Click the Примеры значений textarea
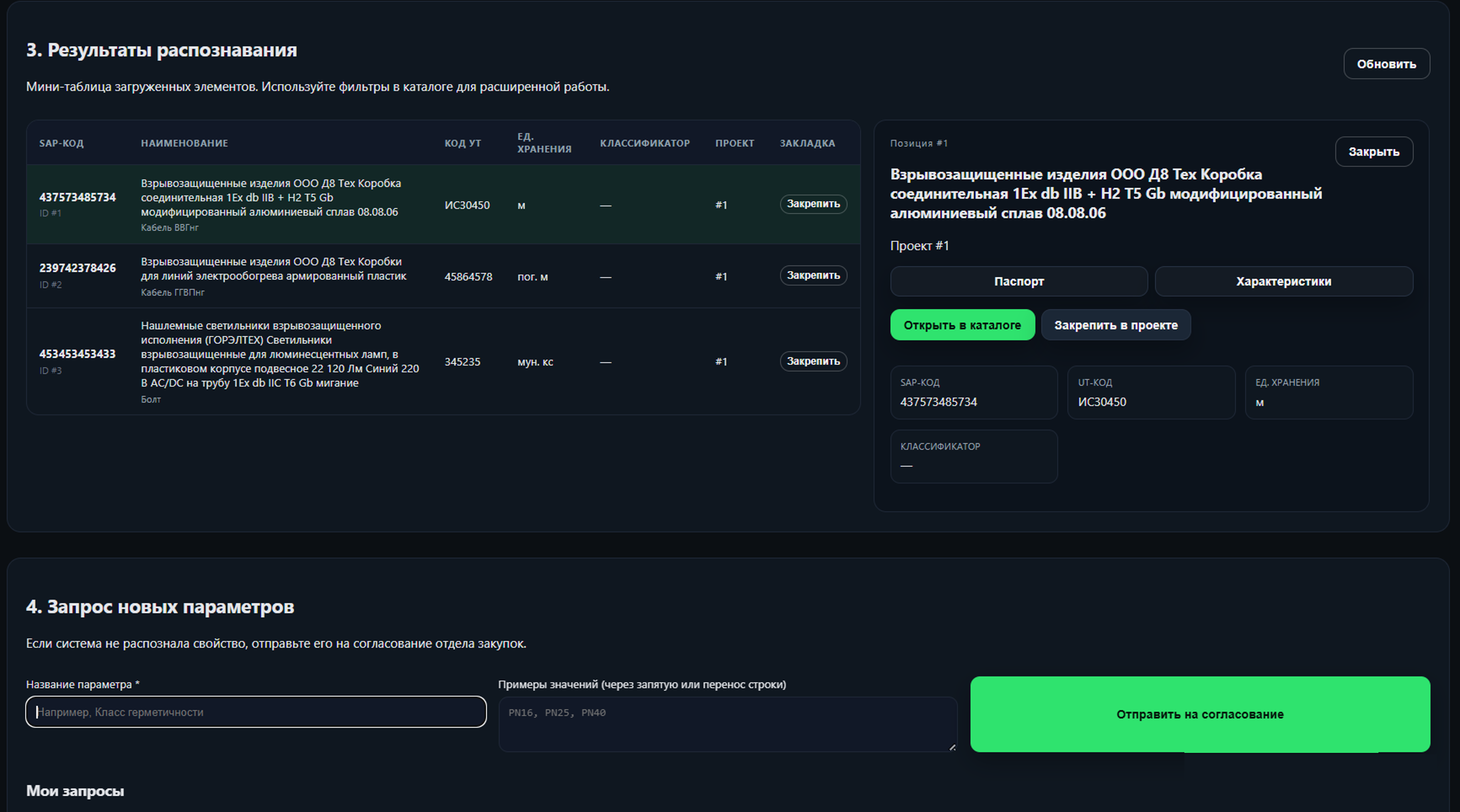Screen dimensions: 1460x812 tap(727, 724)
